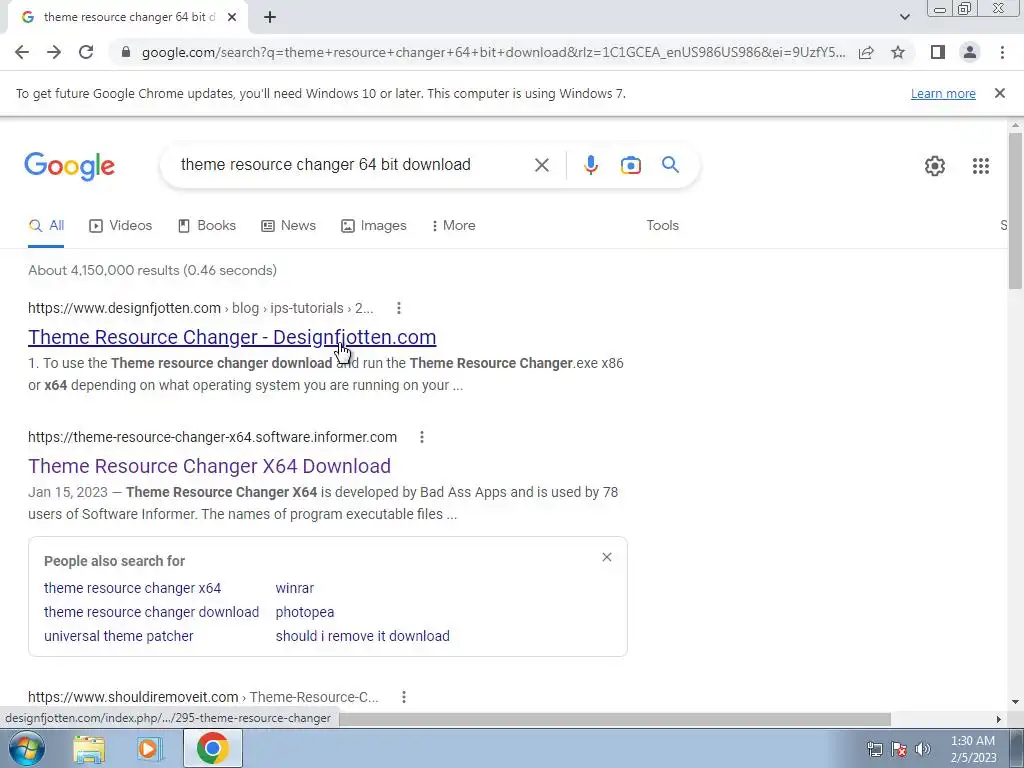Viewport: 1024px width, 768px height.
Task: Switch to Videos results
Action: [x=121, y=225]
